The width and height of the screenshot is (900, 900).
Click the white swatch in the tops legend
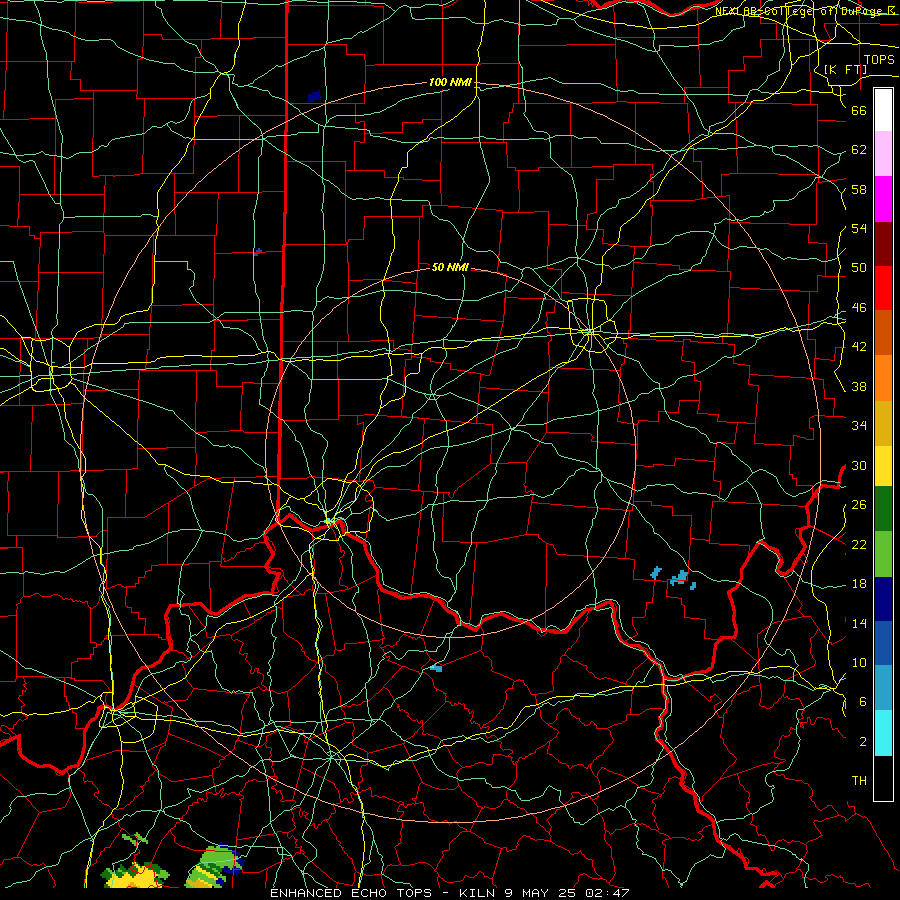[883, 110]
